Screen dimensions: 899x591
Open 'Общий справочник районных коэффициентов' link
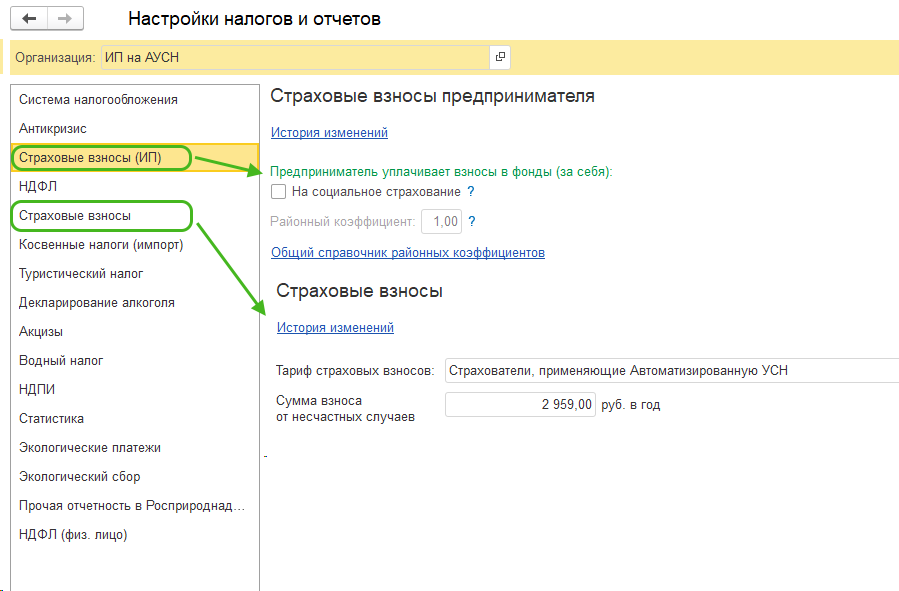408,252
